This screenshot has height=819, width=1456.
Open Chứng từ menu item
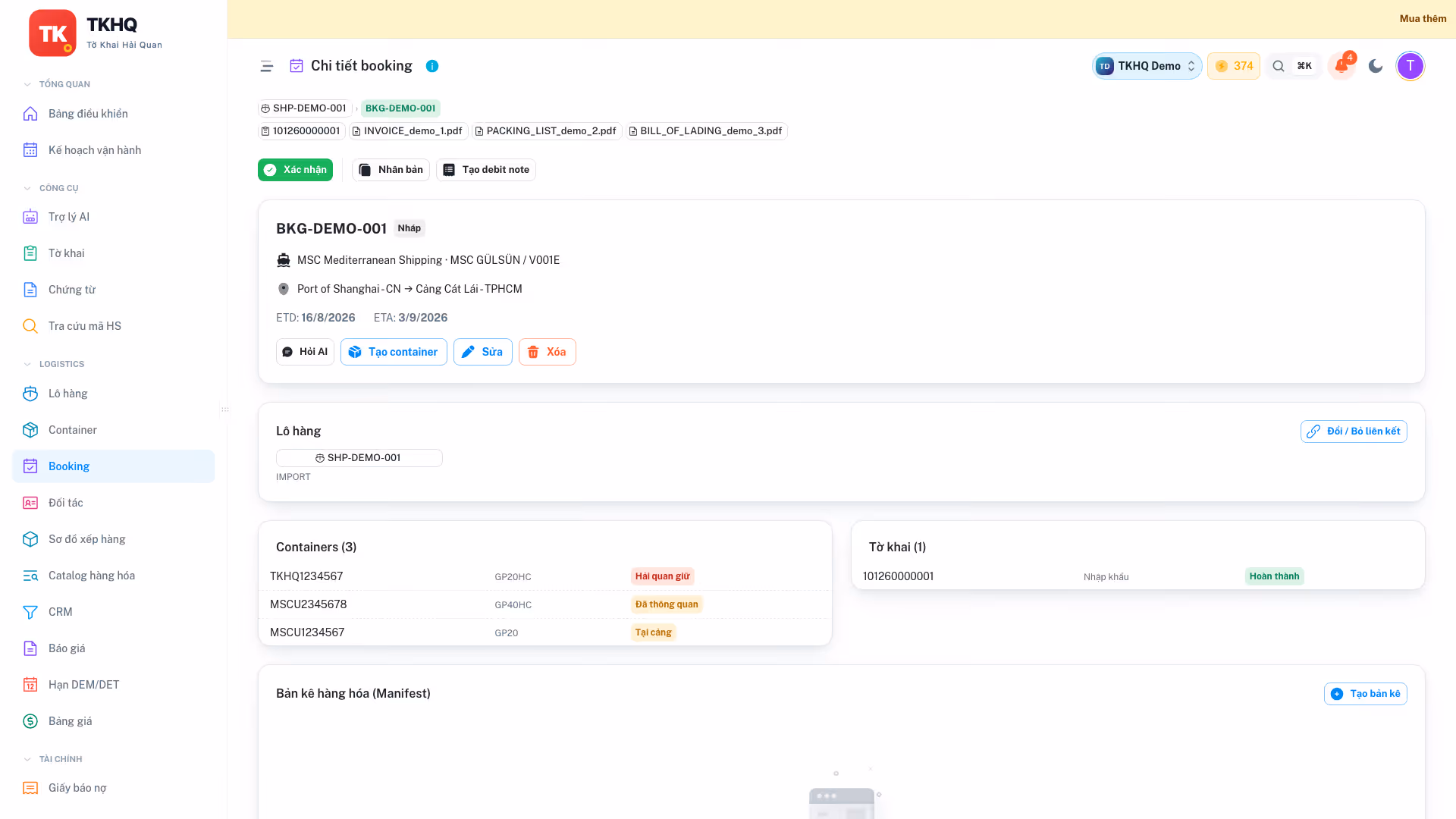(x=114, y=290)
